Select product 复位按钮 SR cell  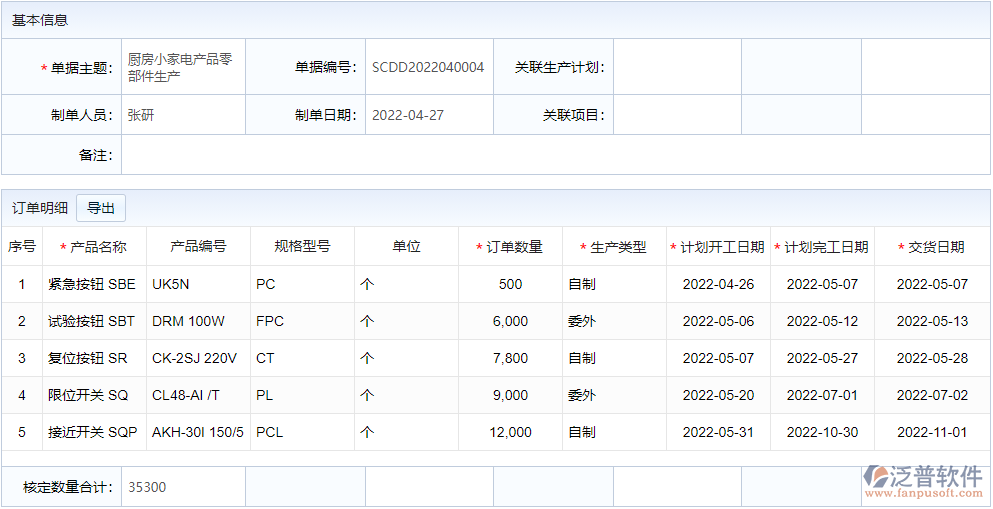(94, 358)
